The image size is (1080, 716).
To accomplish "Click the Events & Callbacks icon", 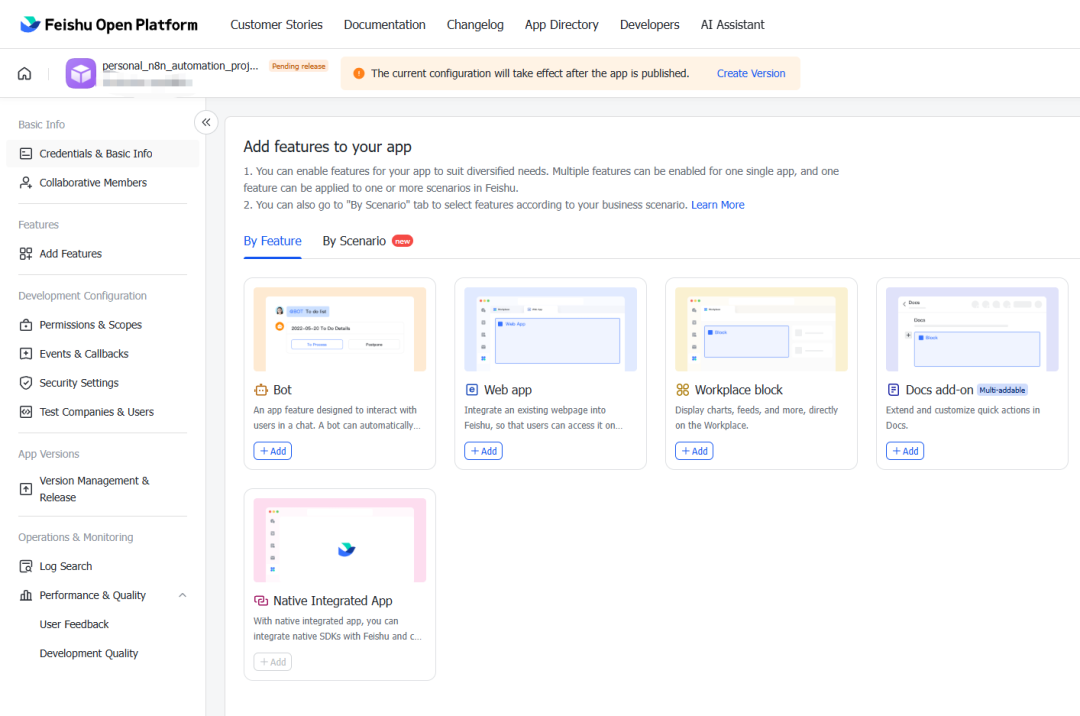I will [26, 354].
